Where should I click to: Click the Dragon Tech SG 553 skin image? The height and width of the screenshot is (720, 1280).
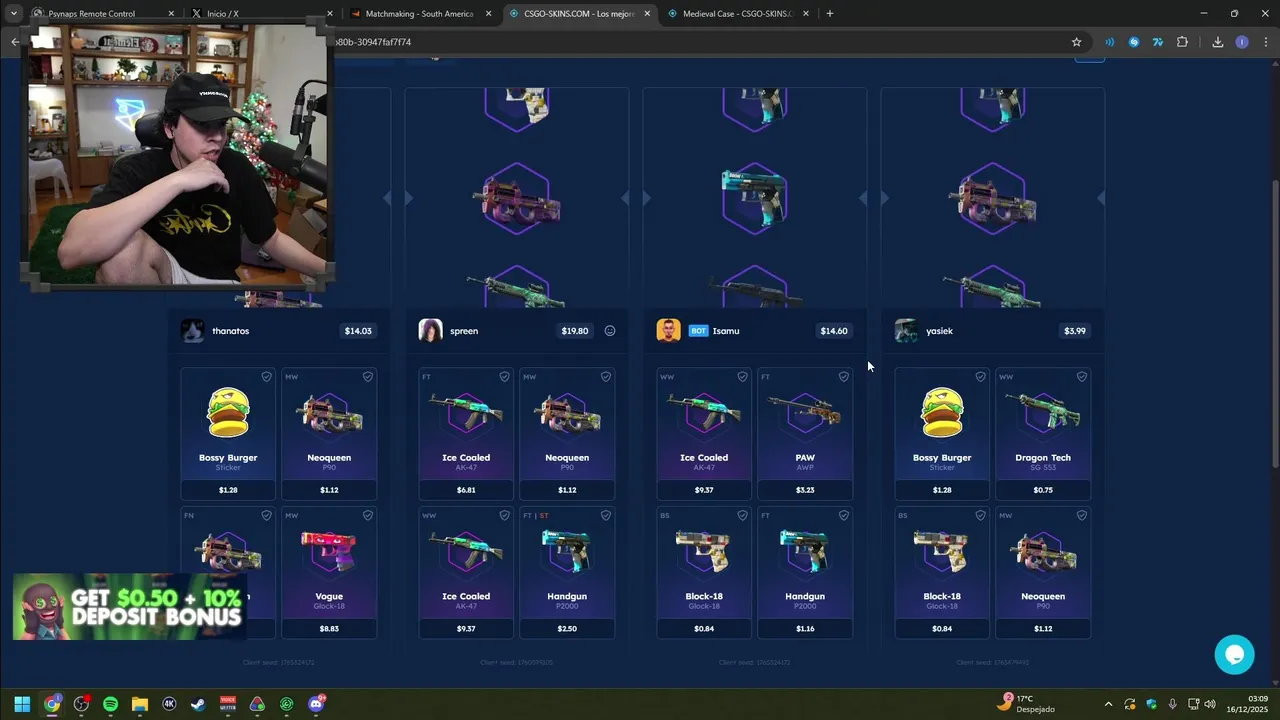pyautogui.click(x=1043, y=412)
